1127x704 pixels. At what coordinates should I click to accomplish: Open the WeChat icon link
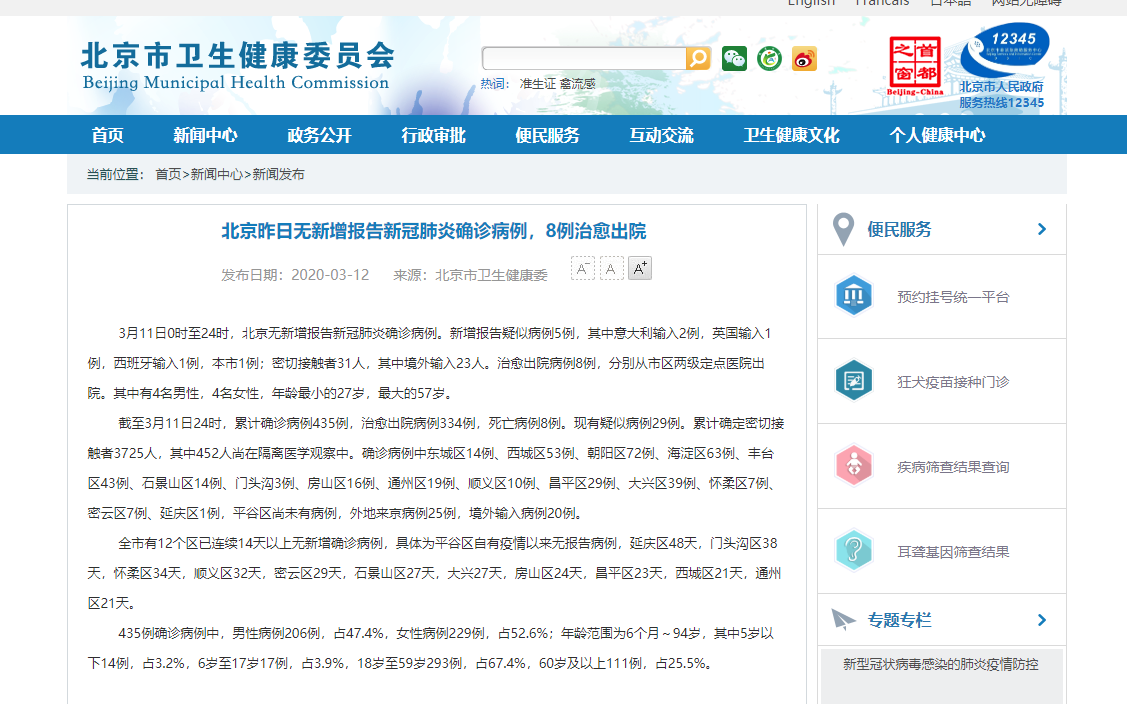pyautogui.click(x=735, y=59)
